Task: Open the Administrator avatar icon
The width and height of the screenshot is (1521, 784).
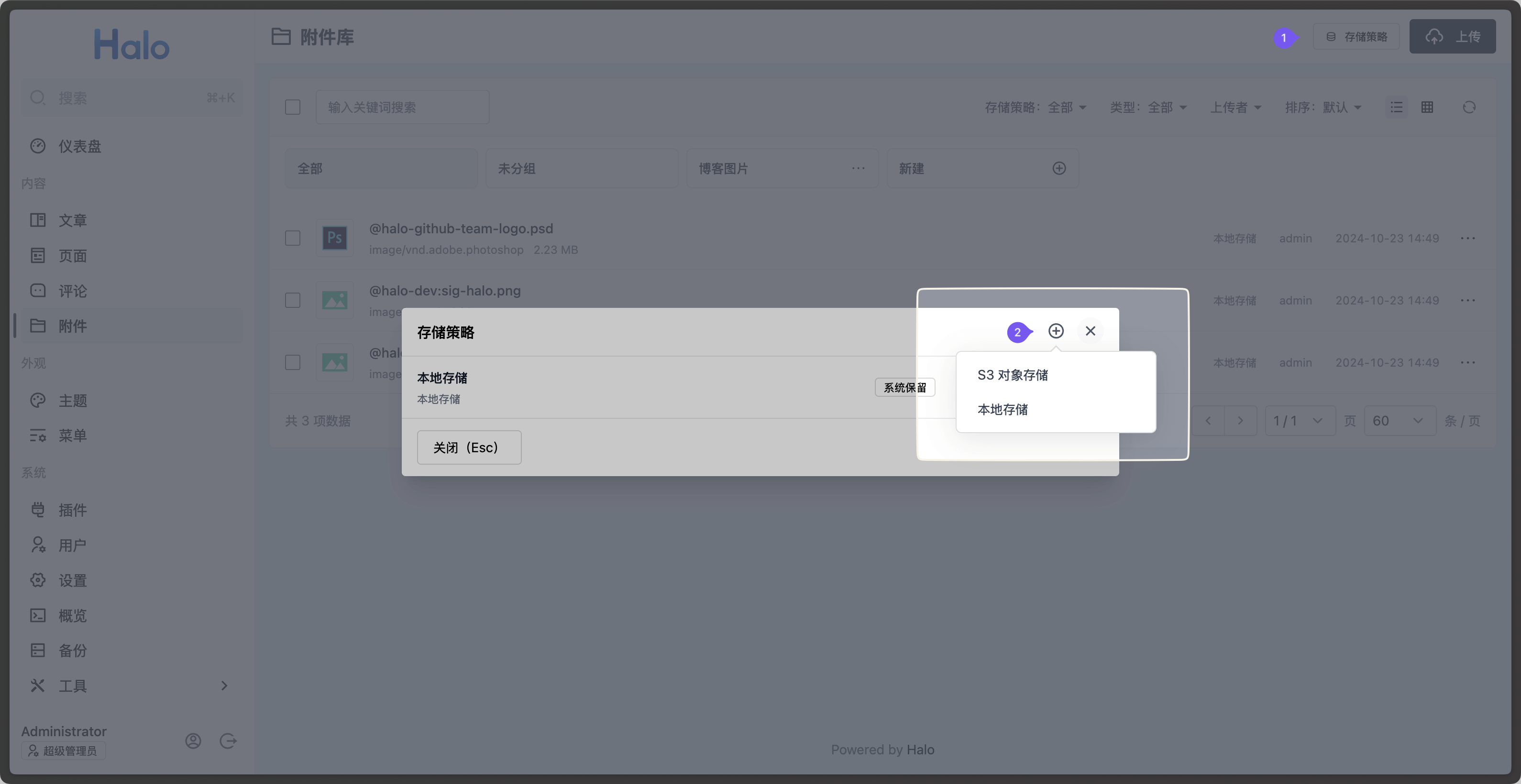Action: click(193, 741)
